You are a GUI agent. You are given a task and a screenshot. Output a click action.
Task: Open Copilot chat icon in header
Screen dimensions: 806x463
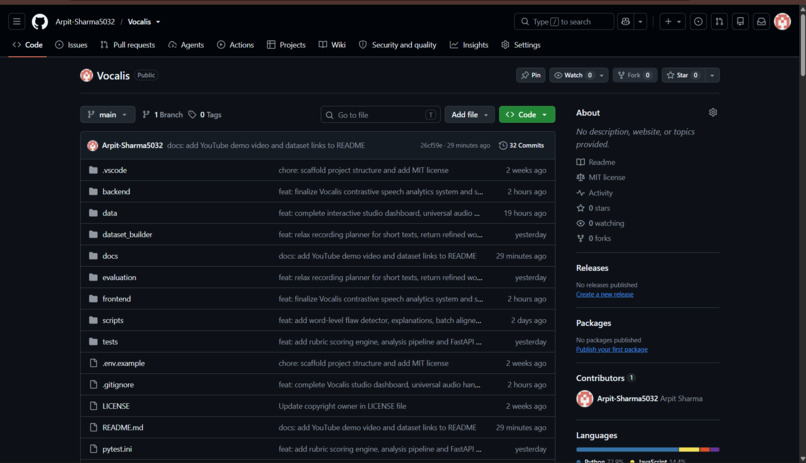(x=626, y=22)
